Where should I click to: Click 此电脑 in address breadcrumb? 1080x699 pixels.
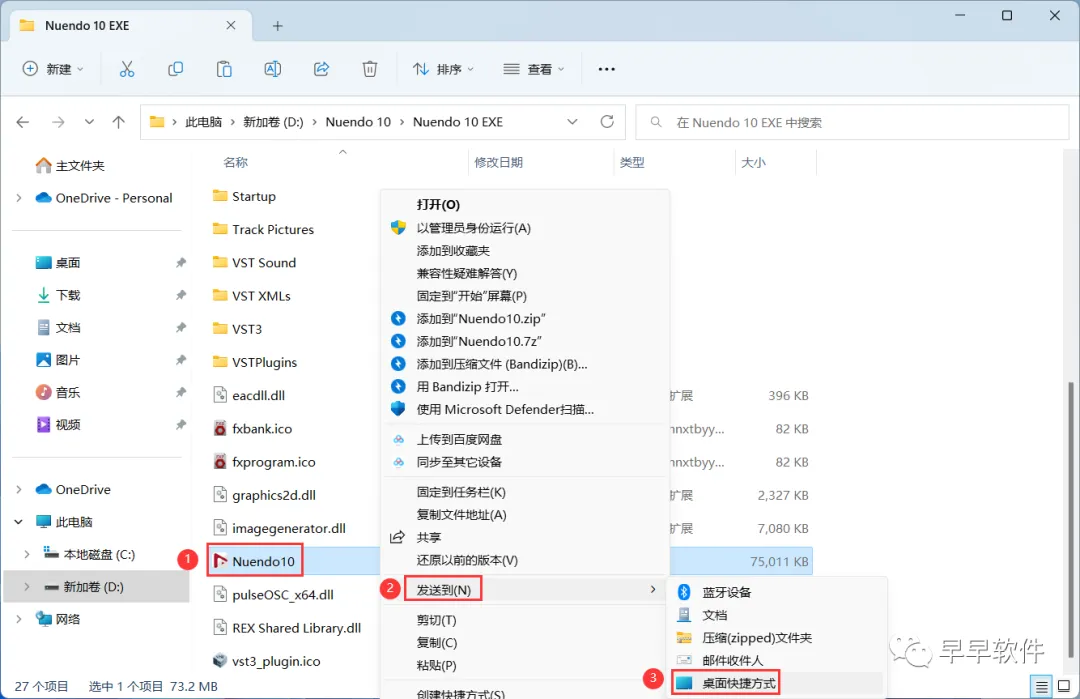tap(204, 122)
